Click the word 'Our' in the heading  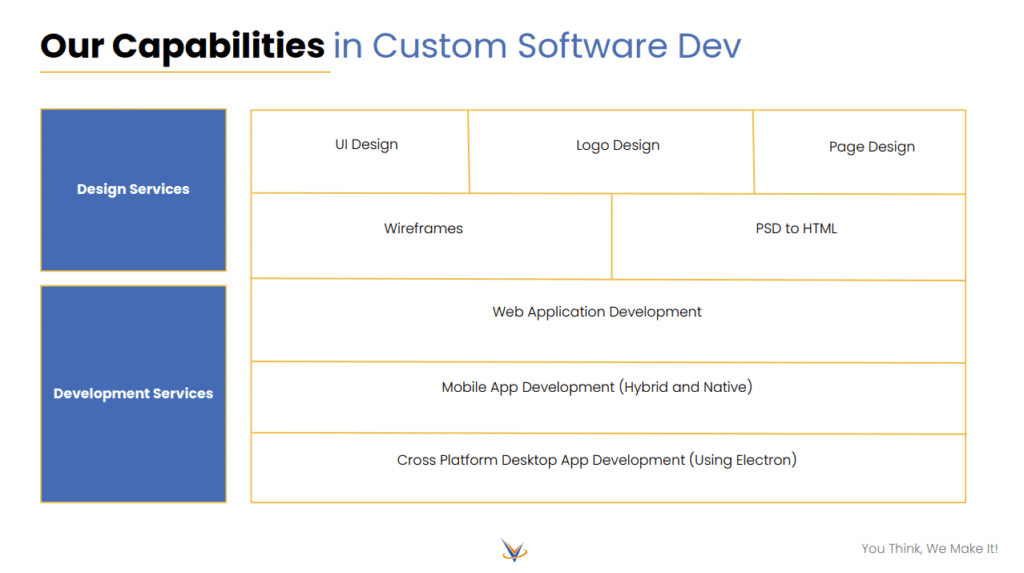point(72,46)
